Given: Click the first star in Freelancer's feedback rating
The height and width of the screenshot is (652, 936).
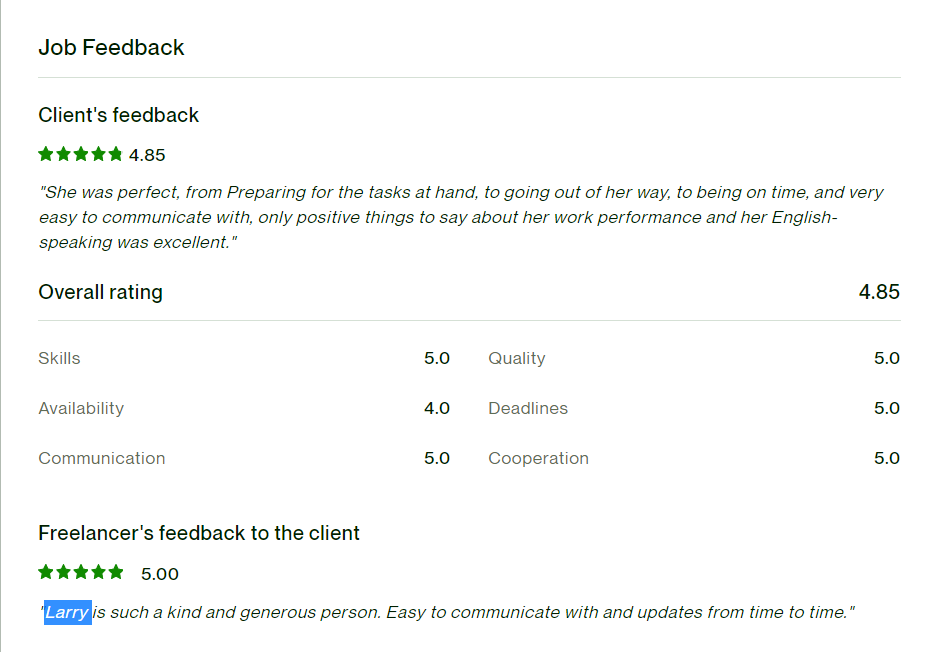Looking at the screenshot, I should (46, 572).
